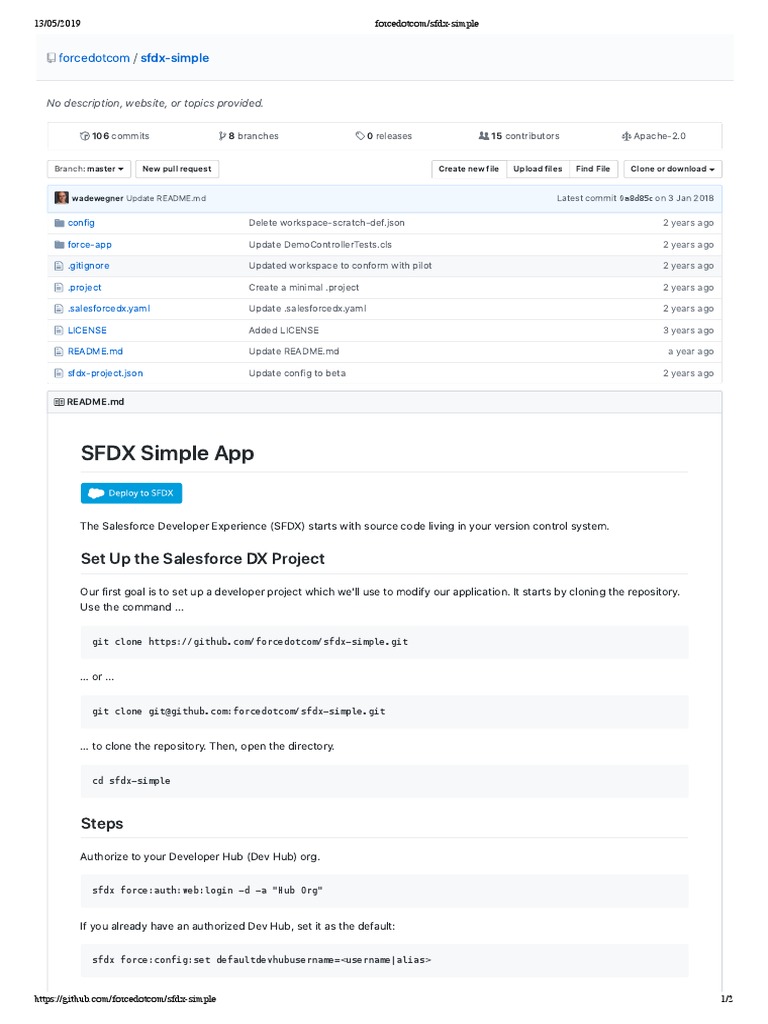Viewport: 768px width, 1024px height.
Task: Open latest commit hash link
Action: (x=635, y=198)
